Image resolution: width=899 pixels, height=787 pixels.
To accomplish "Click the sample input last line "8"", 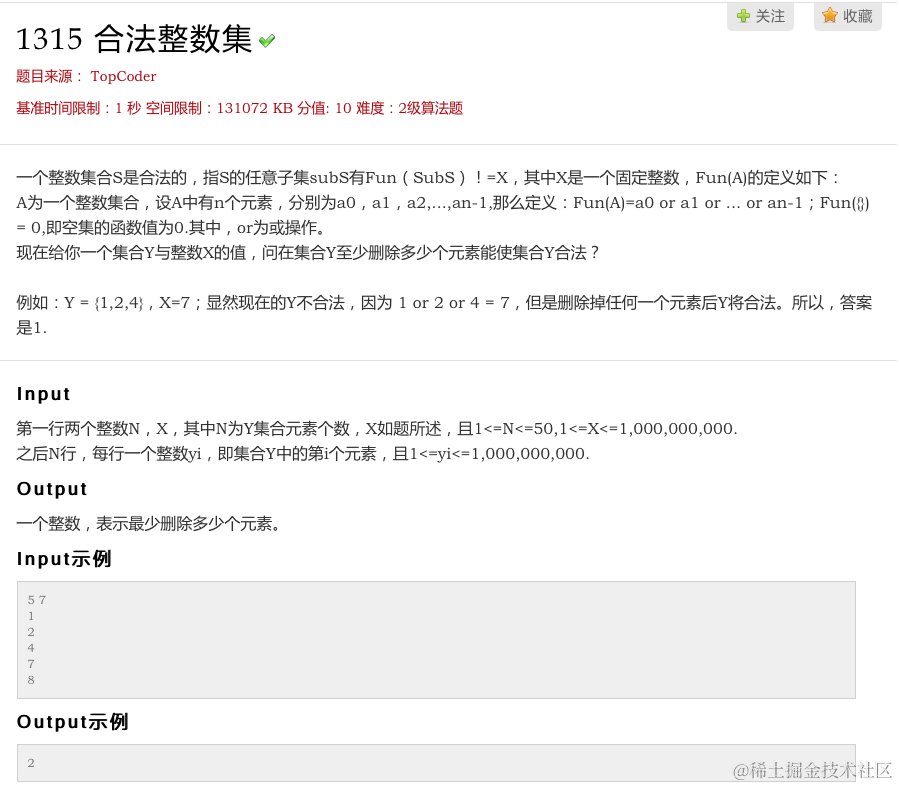I will point(31,680).
